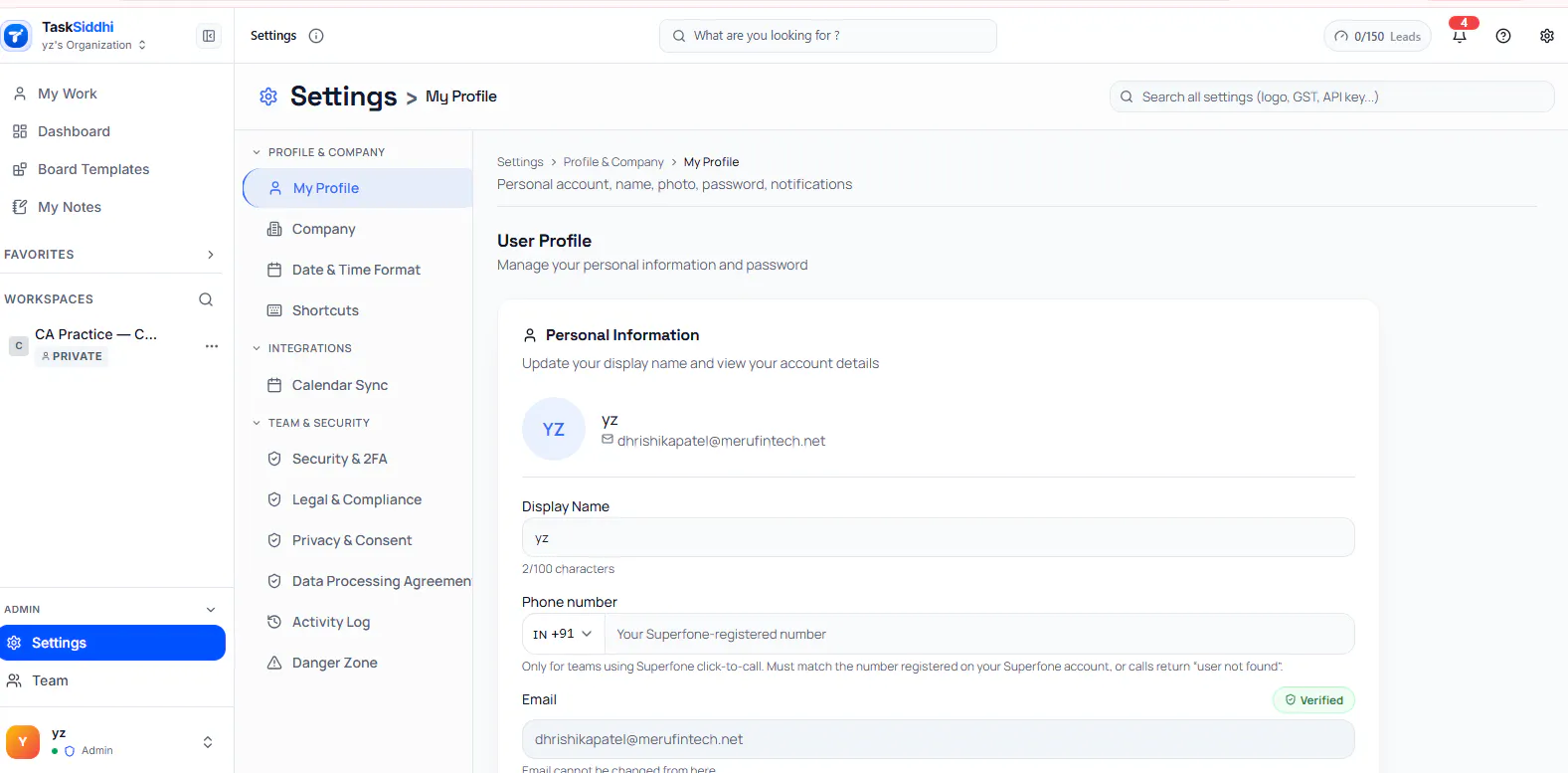Click the YZ profile avatar
Viewport: 1568px width, 773px height.
[x=554, y=429]
